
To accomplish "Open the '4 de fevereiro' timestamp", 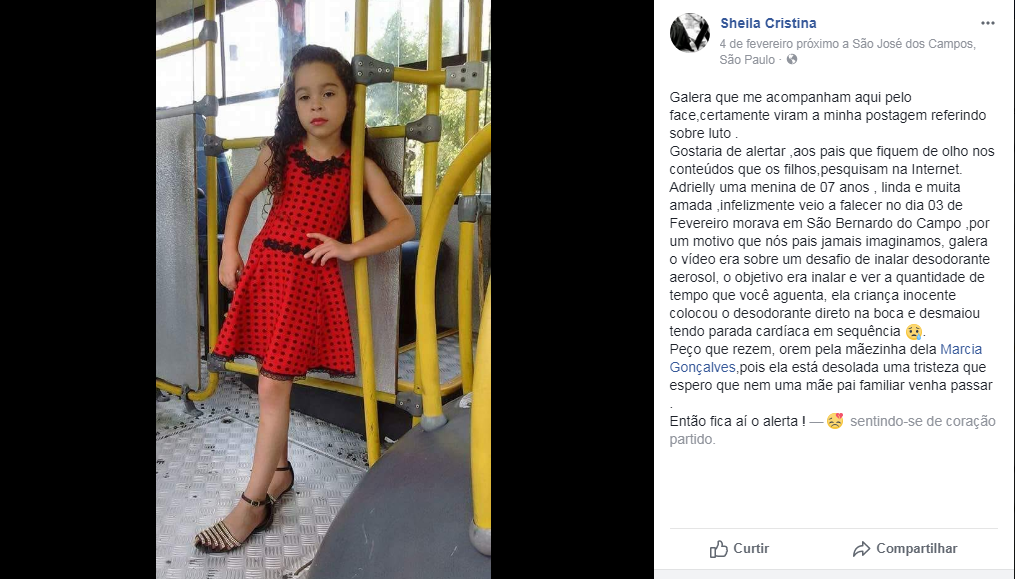I will 756,44.
